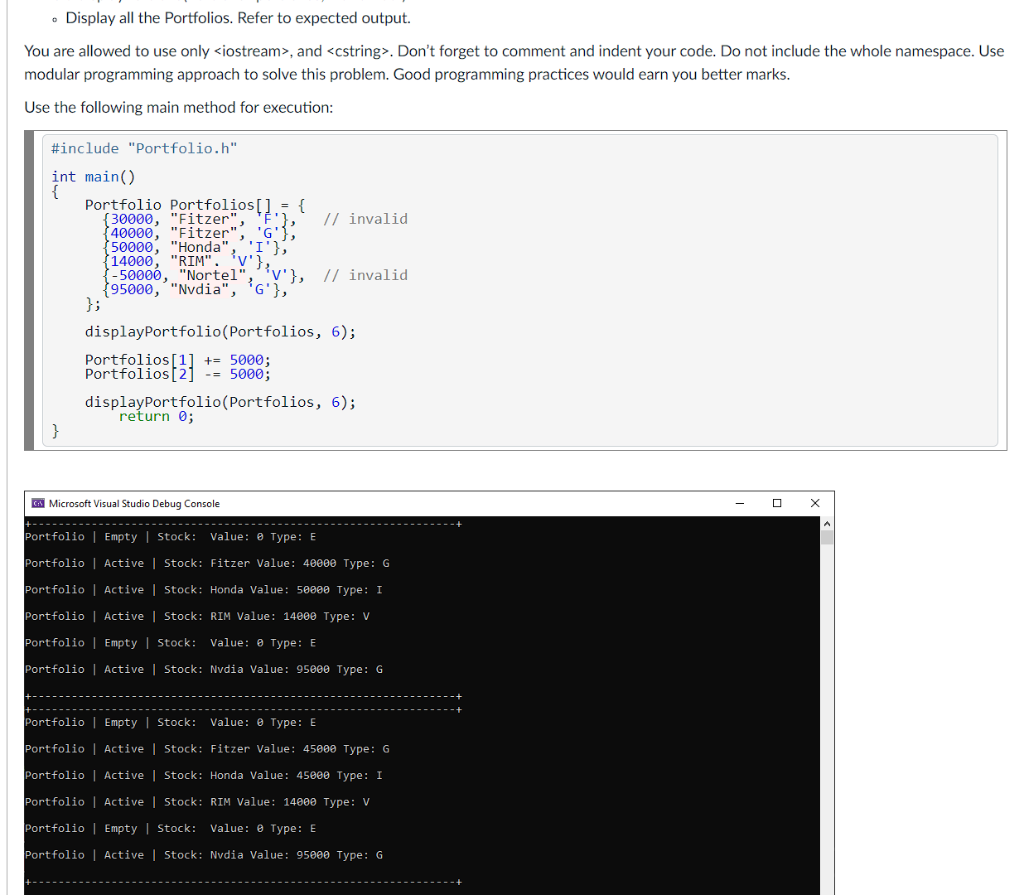
Task: Click the Debug Console close button
Action: coord(814,503)
